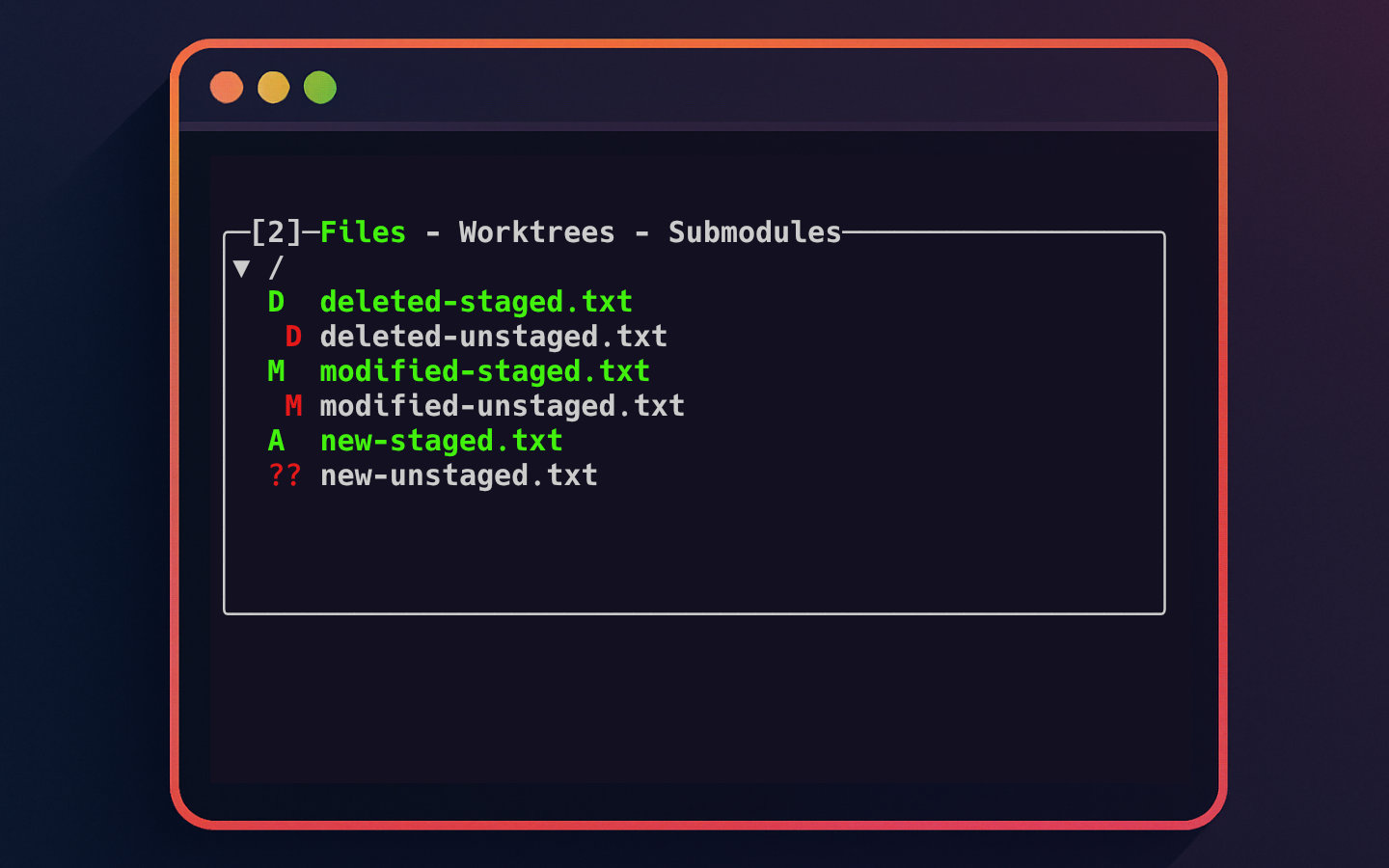Select the modified-unstaged.txt file
The image size is (1389, 868).
(x=502, y=406)
